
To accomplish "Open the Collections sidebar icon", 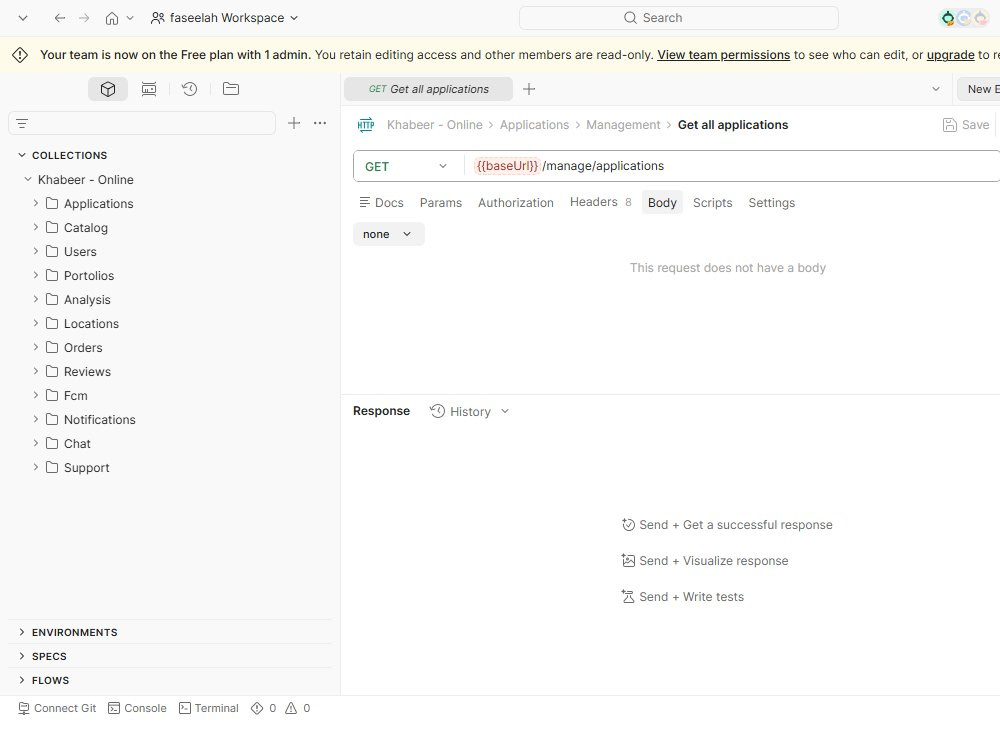I will 108,89.
